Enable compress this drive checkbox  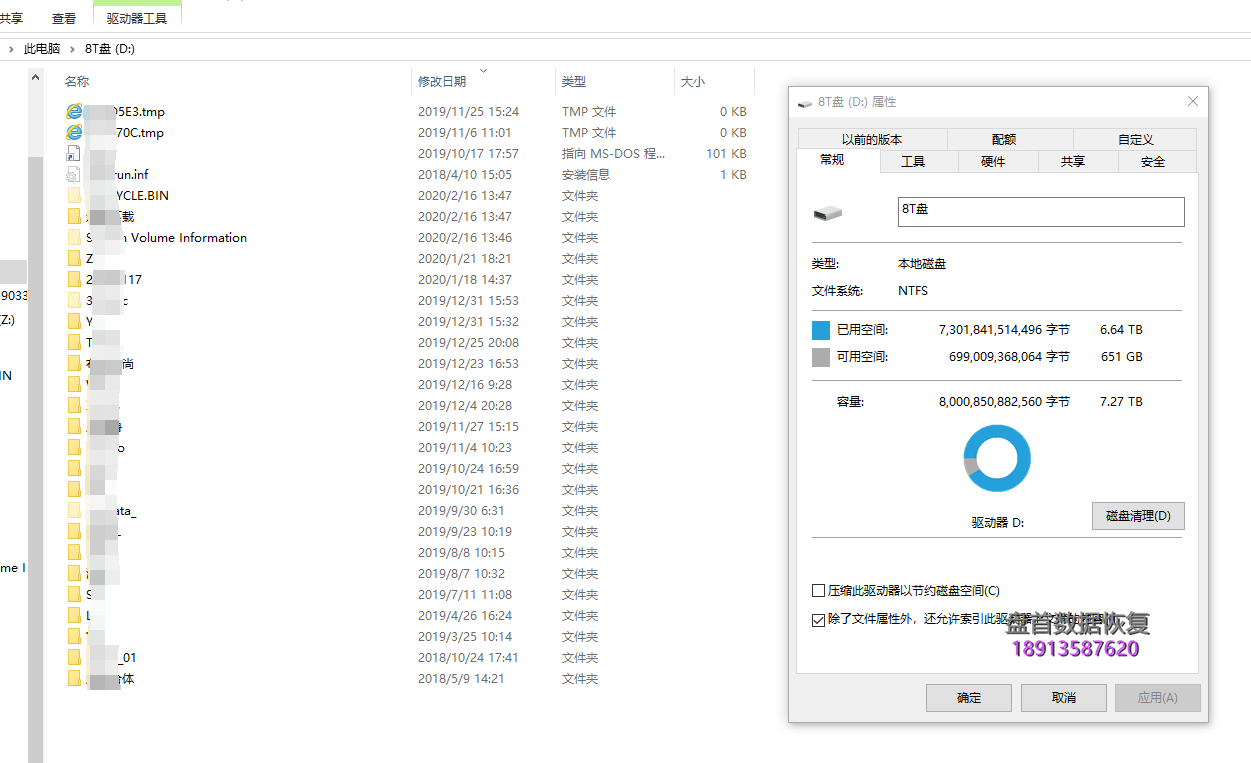[x=819, y=591]
